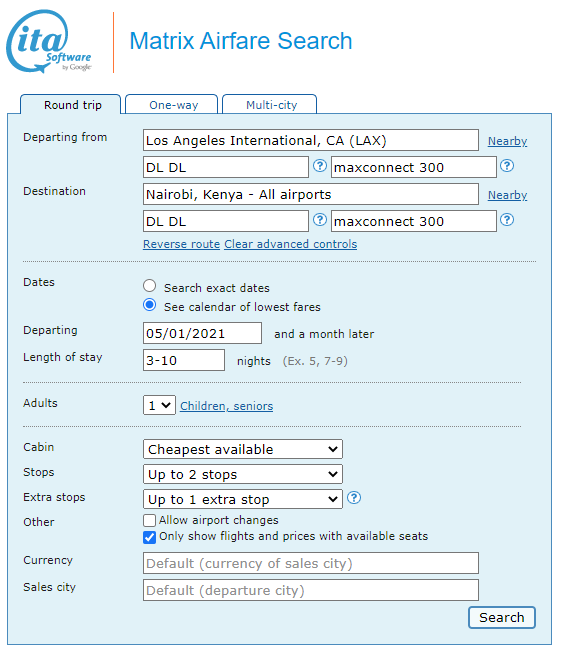Click the Departing date input field
The height and width of the screenshot is (664, 565).
point(202,333)
